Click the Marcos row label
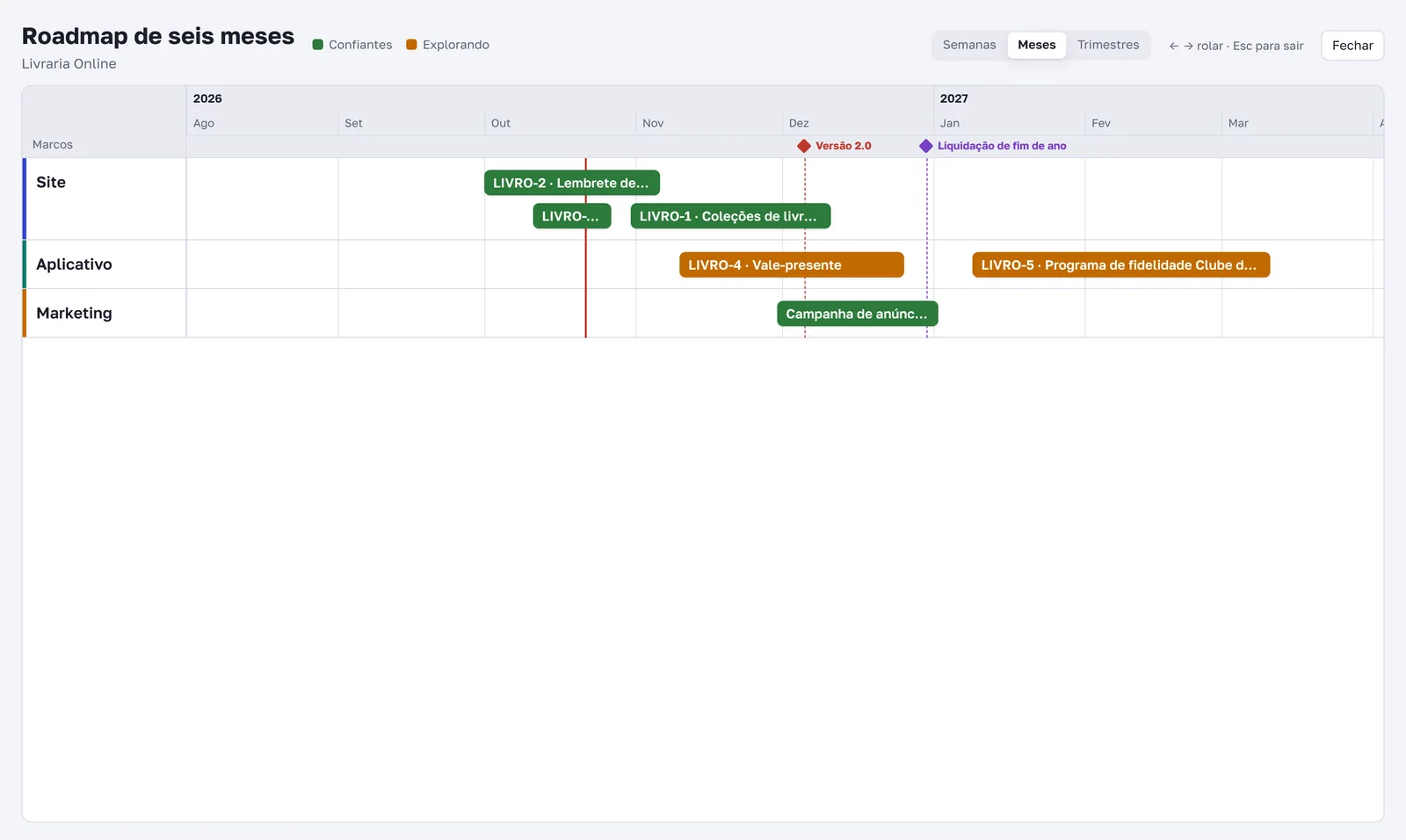 click(53, 145)
